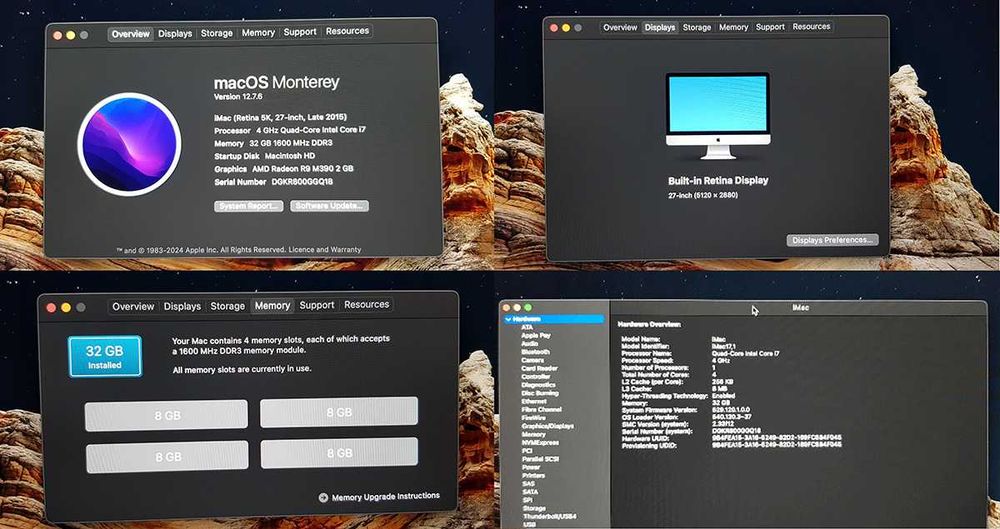Select Thunderbolt/USB4 in System Report sidebar
This screenshot has height=529, width=1000.
[x=550, y=516]
